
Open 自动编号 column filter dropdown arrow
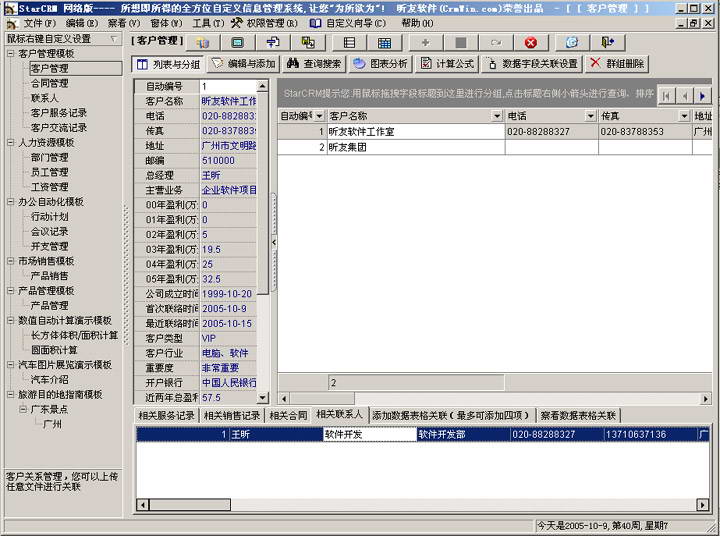pyautogui.click(x=319, y=116)
